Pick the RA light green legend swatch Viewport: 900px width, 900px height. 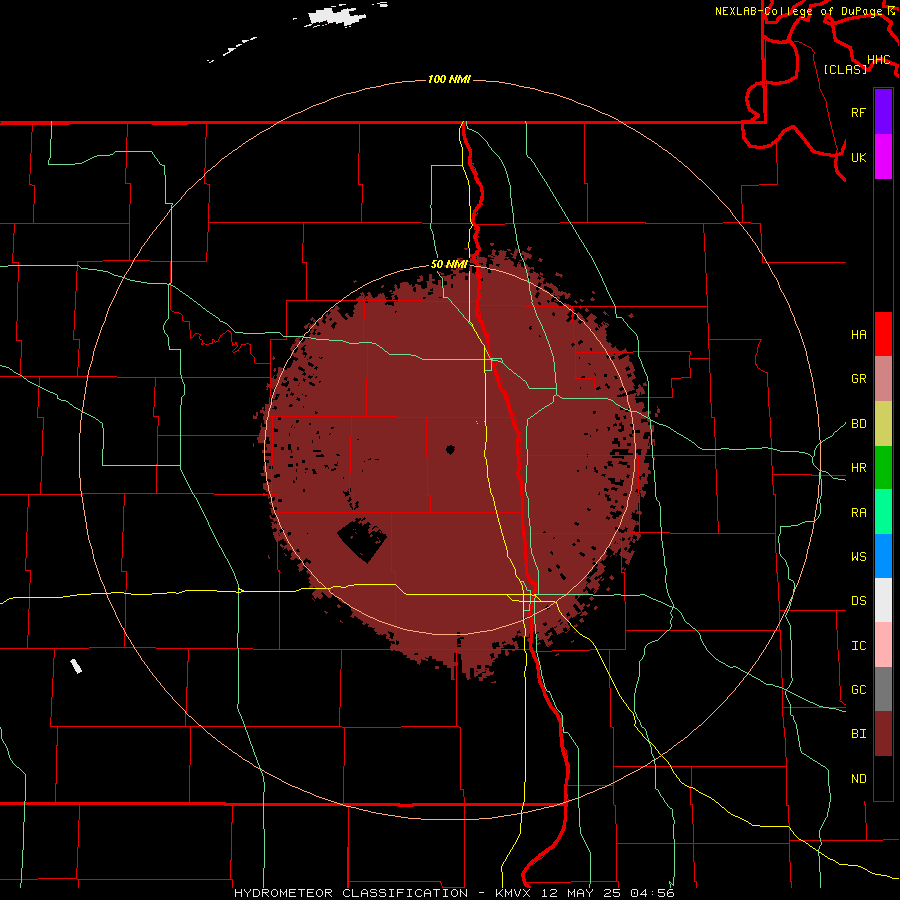[x=883, y=511]
